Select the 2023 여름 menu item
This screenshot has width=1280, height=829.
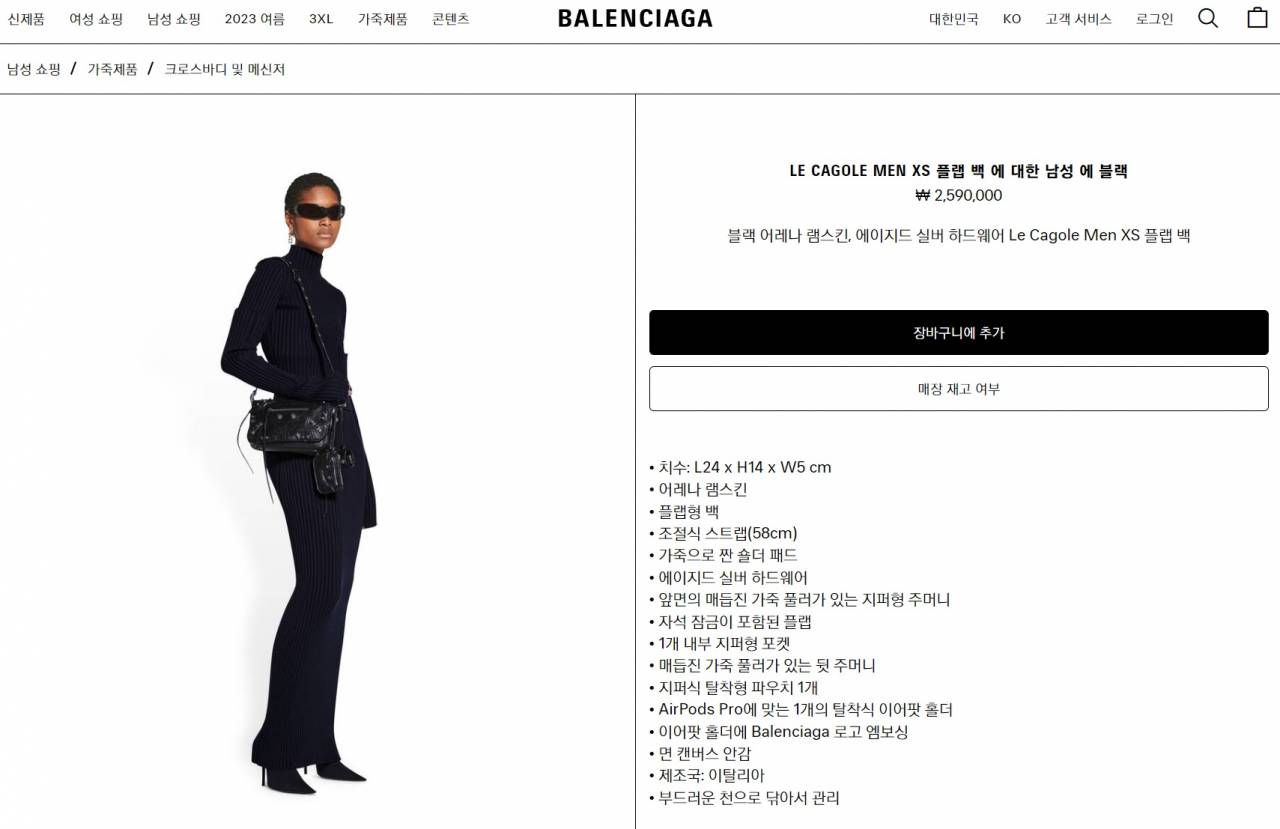pyautogui.click(x=255, y=19)
